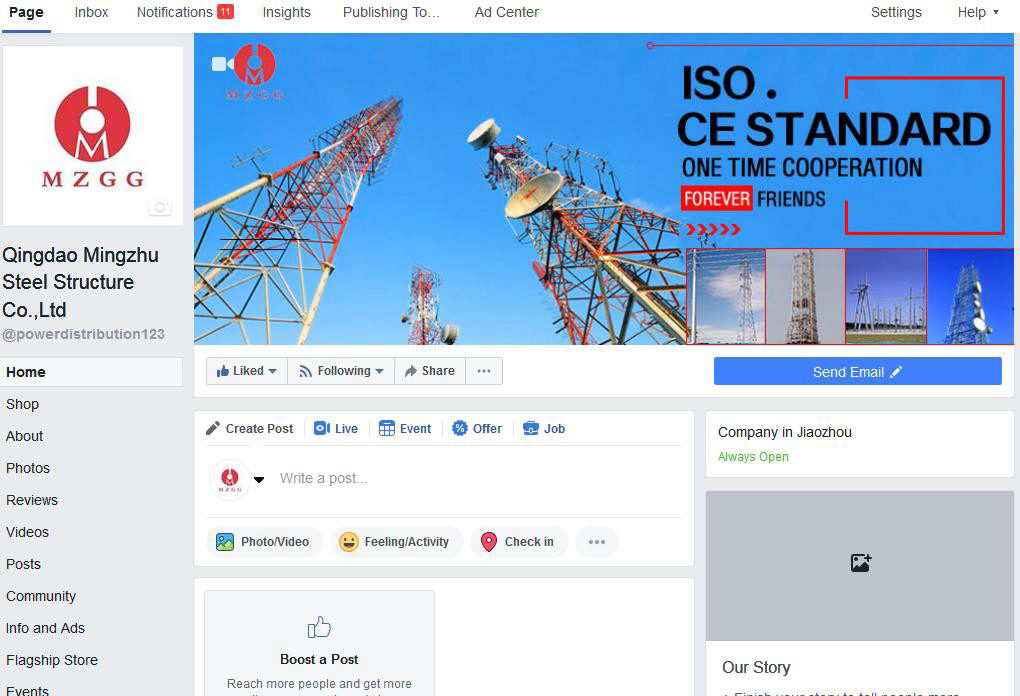The image size is (1020, 696).
Task: Open the Insights tab
Action: pyautogui.click(x=286, y=12)
